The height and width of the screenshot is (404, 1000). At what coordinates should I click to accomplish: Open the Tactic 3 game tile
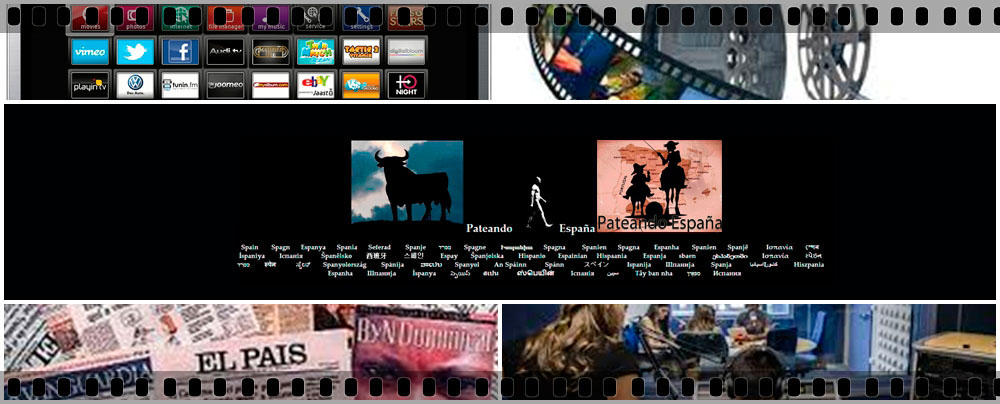tap(361, 52)
